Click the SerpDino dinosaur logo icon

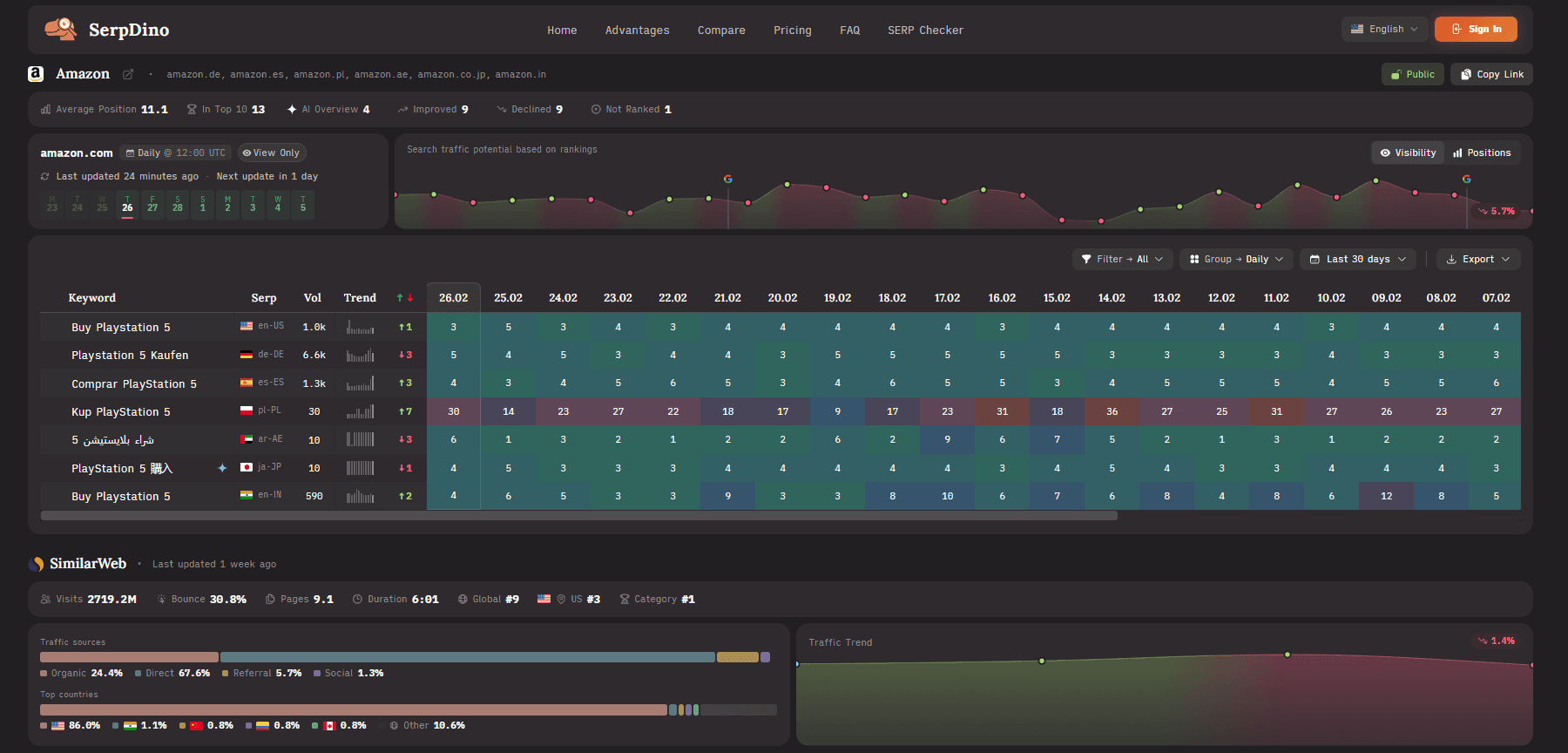point(60,30)
